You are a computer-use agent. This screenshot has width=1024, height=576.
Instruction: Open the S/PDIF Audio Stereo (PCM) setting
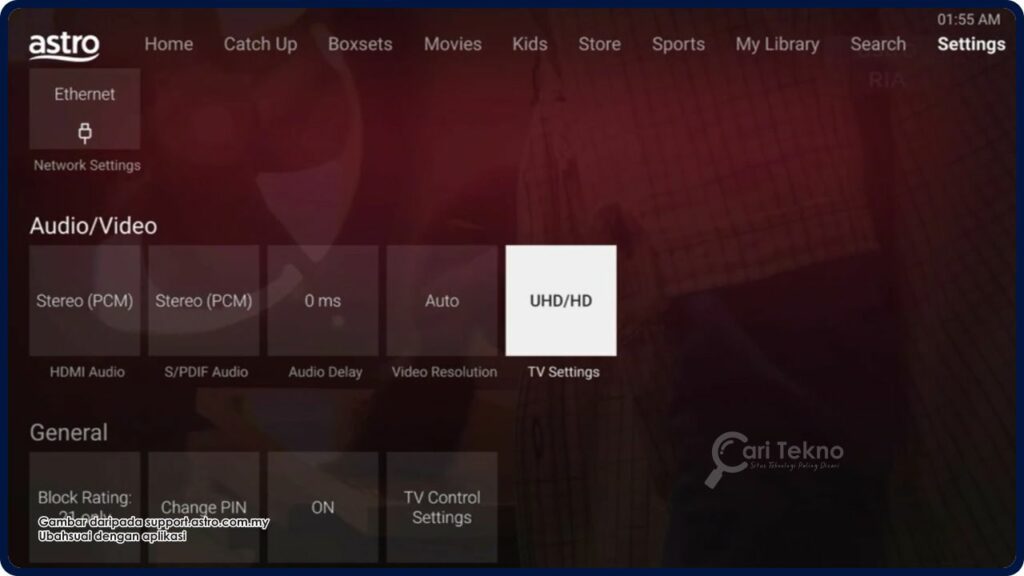click(204, 300)
